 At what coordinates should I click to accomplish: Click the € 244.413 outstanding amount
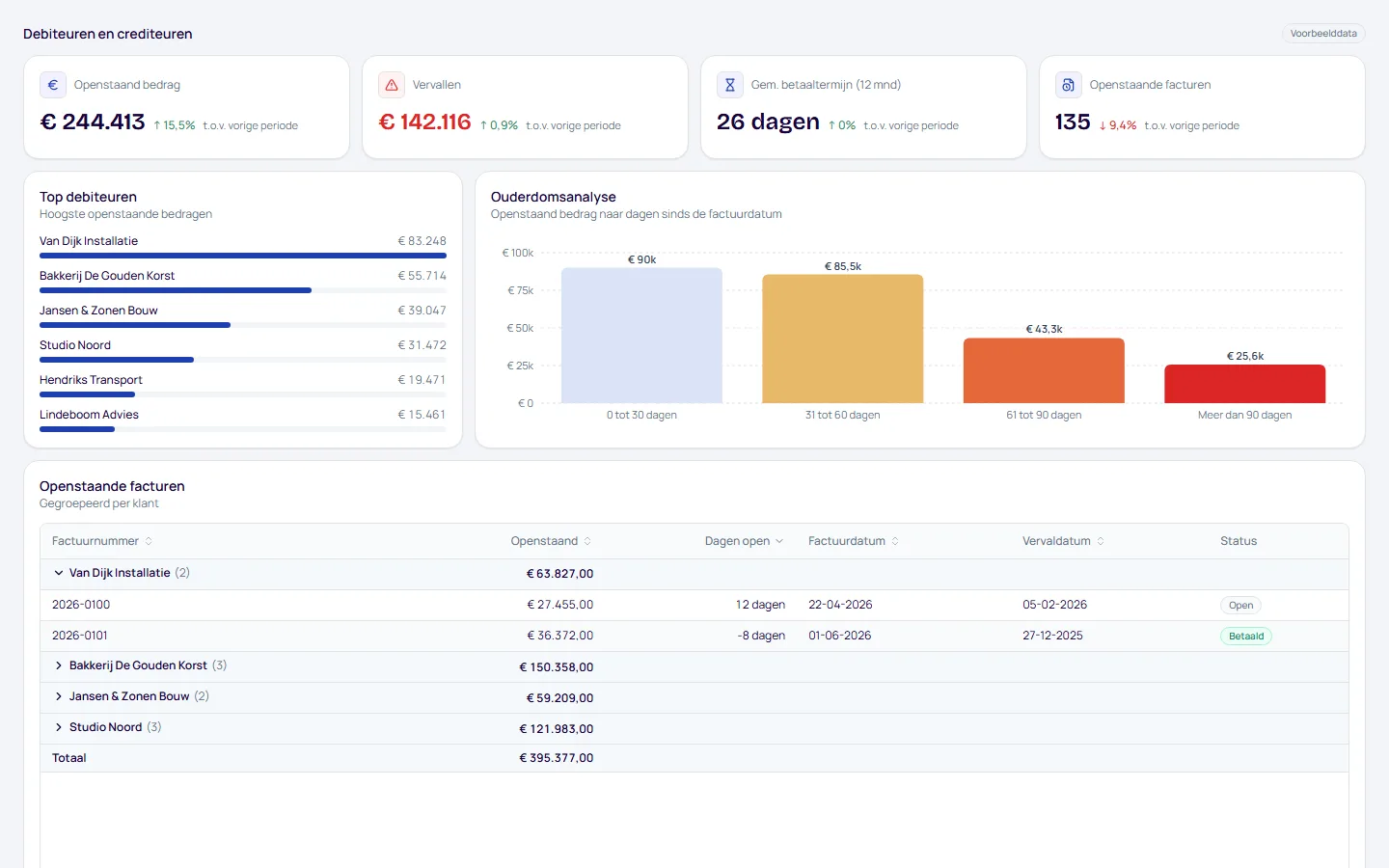93,122
